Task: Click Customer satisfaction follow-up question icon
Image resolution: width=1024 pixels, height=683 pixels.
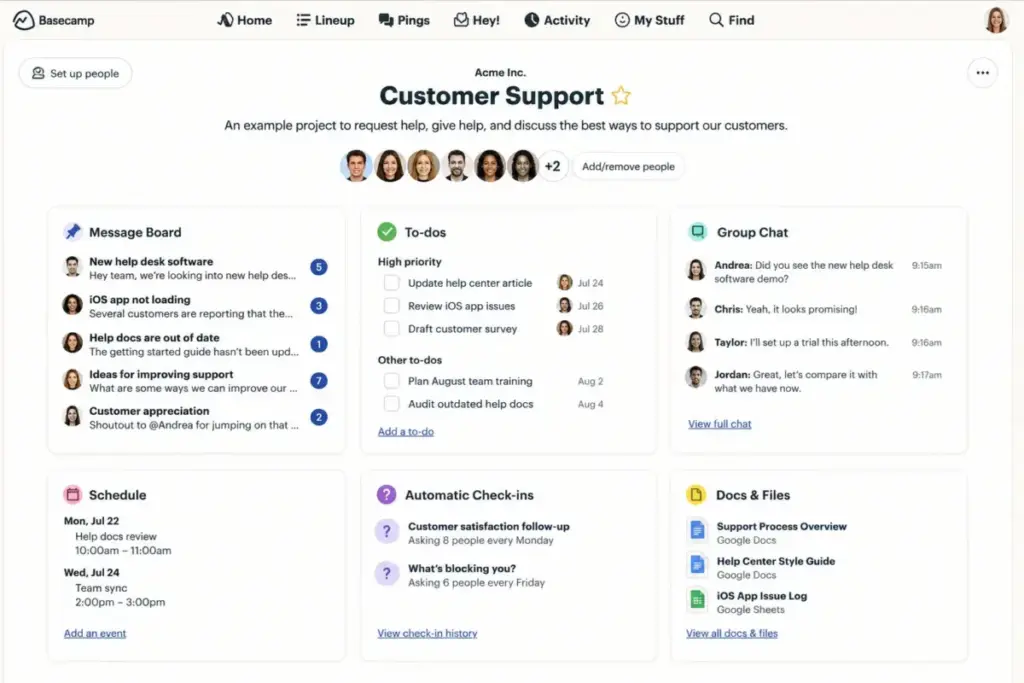Action: click(x=387, y=532)
